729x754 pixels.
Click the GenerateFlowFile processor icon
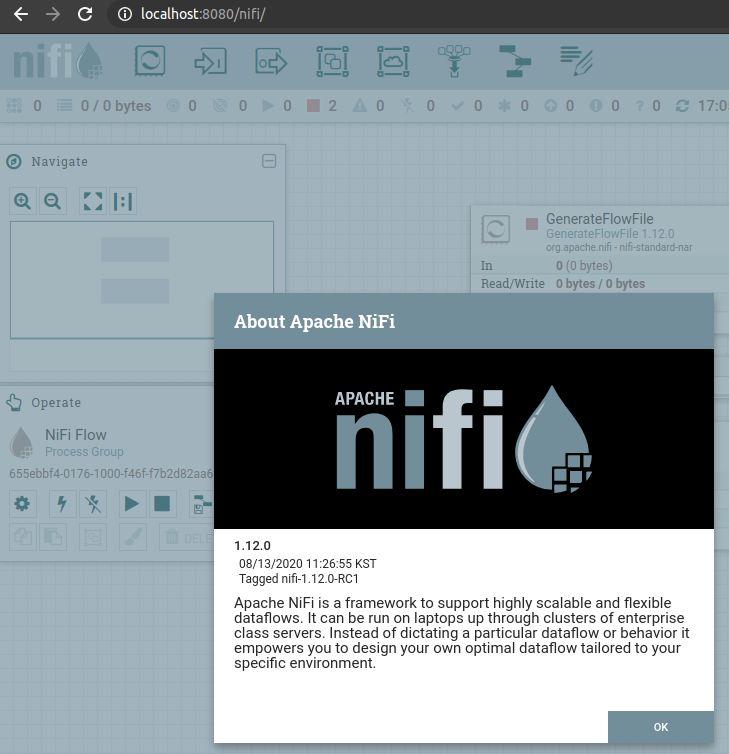click(495, 229)
